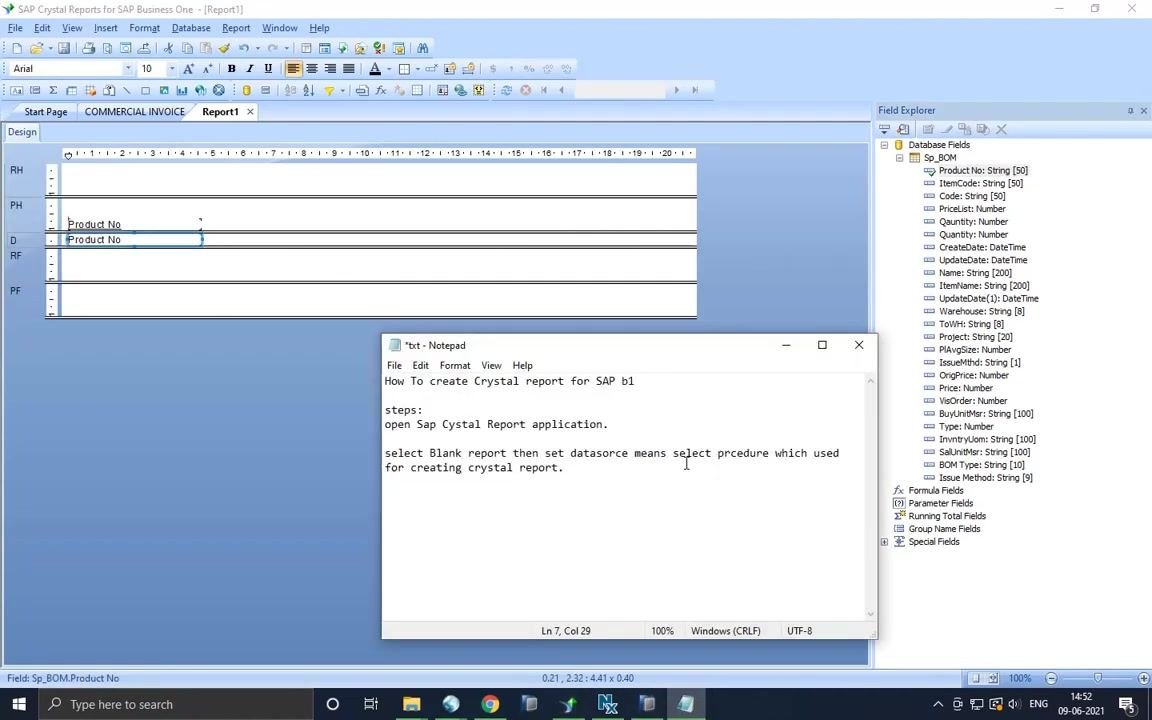Open File Explorer from the taskbar

[411, 705]
